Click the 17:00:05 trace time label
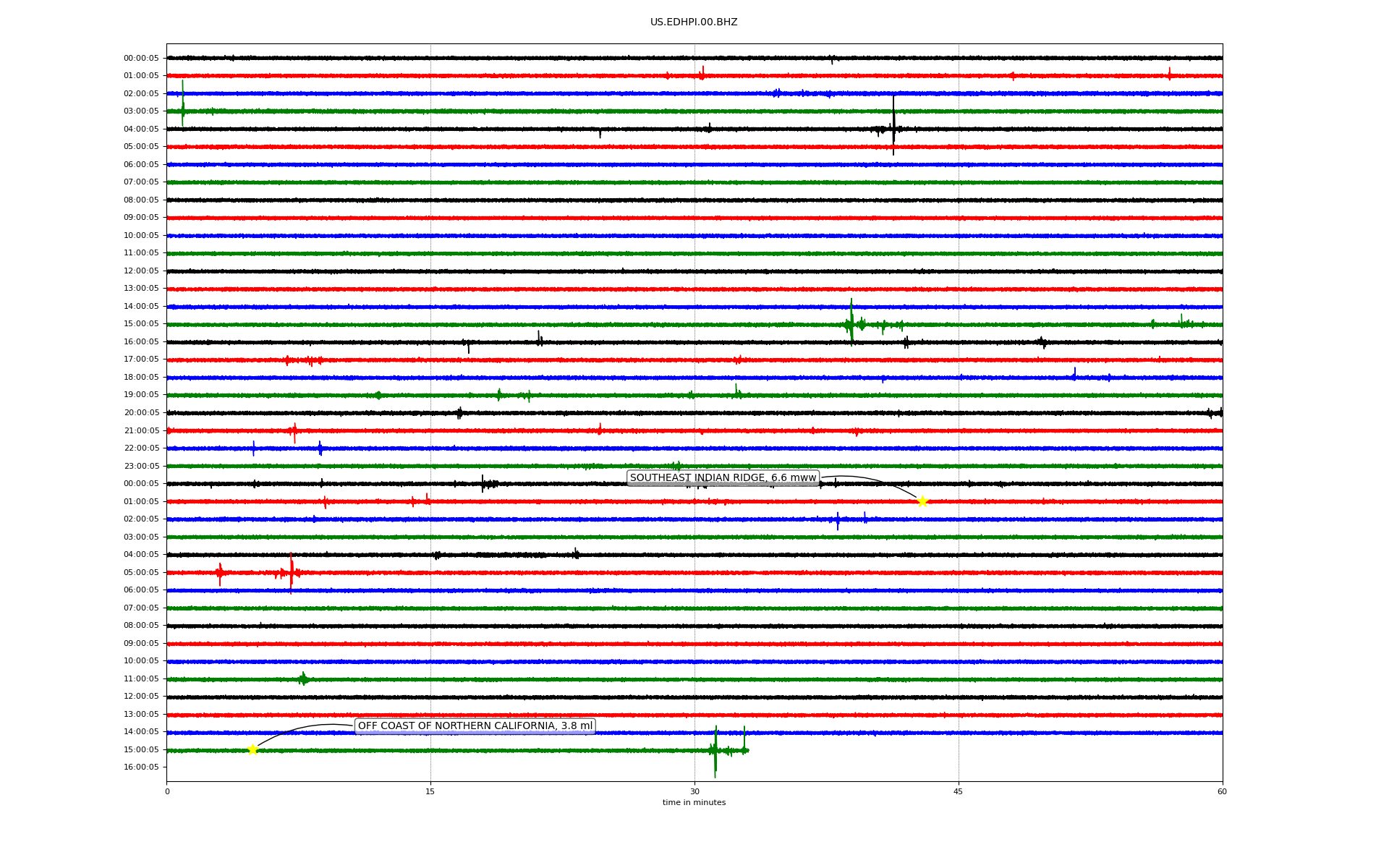 (141, 359)
